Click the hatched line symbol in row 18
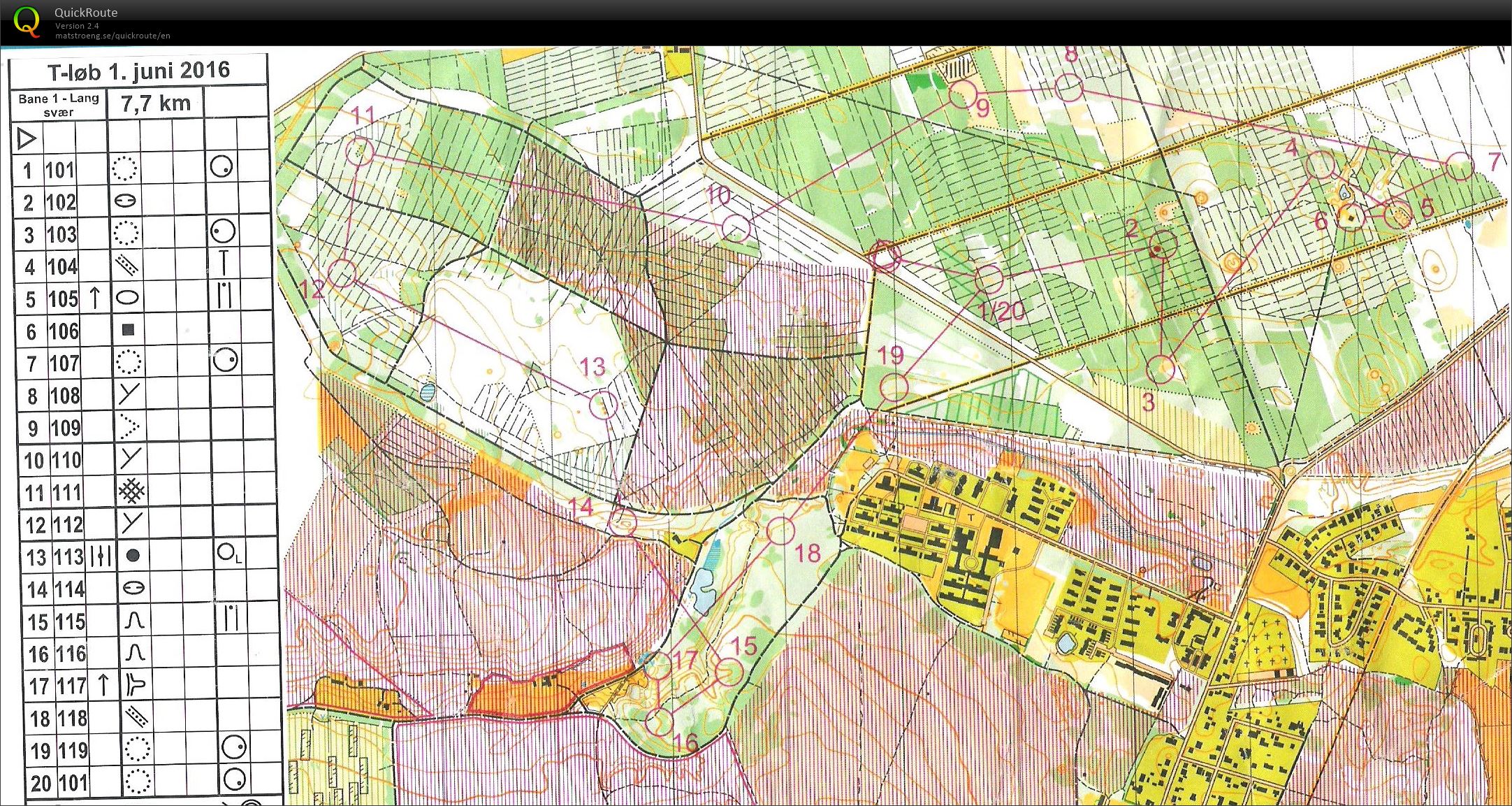The image size is (1512, 806). (136, 717)
